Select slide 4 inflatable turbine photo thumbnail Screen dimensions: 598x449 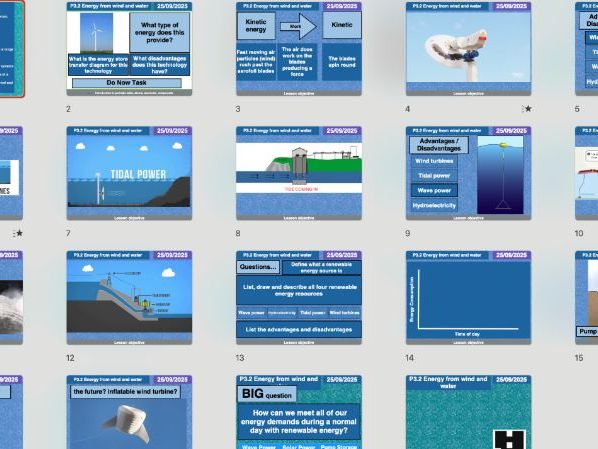pyautogui.click(x=468, y=49)
